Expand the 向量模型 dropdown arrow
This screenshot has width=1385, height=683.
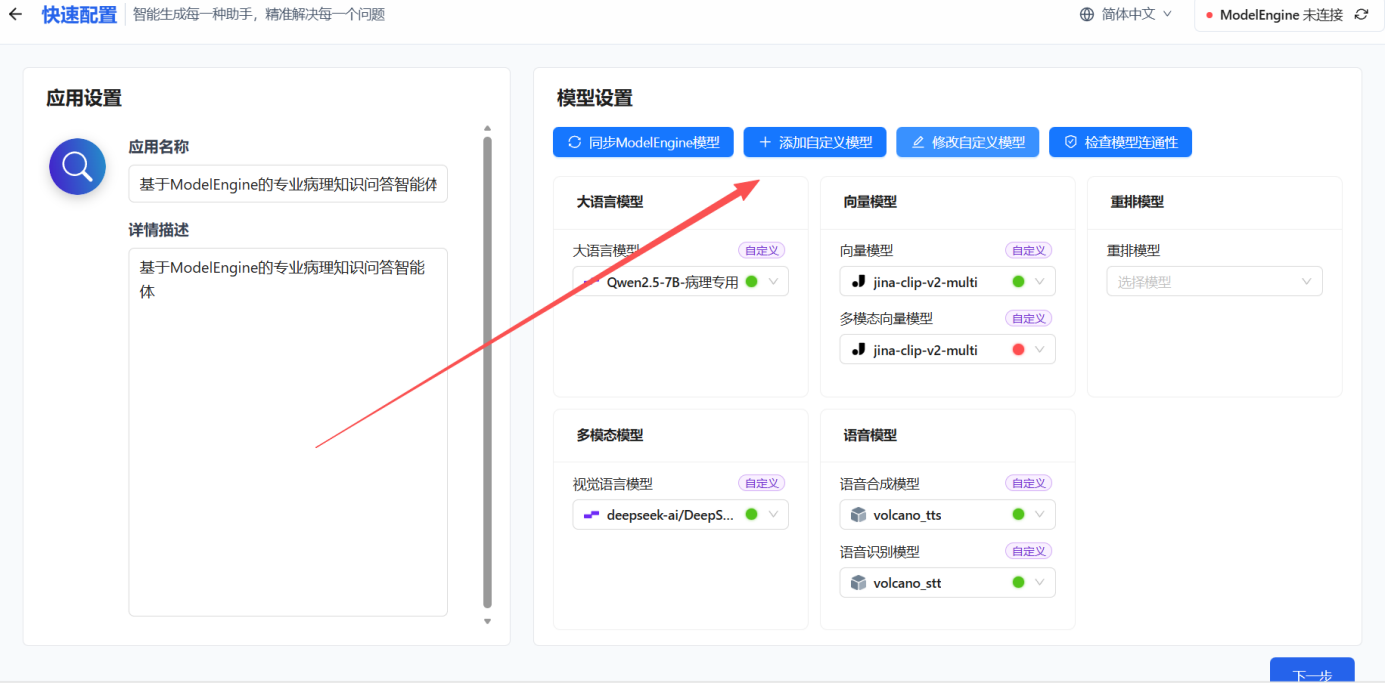[x=1040, y=282]
